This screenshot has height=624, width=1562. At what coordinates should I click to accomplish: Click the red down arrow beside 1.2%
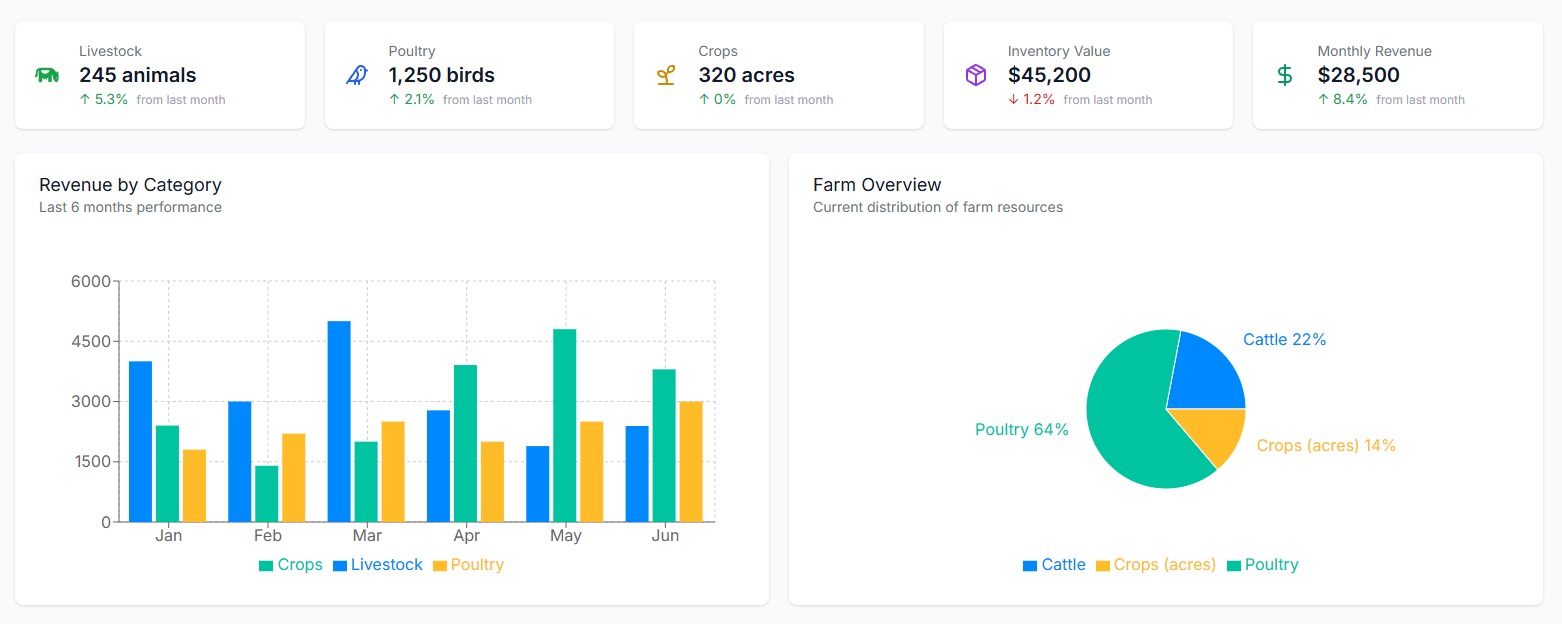point(1014,100)
